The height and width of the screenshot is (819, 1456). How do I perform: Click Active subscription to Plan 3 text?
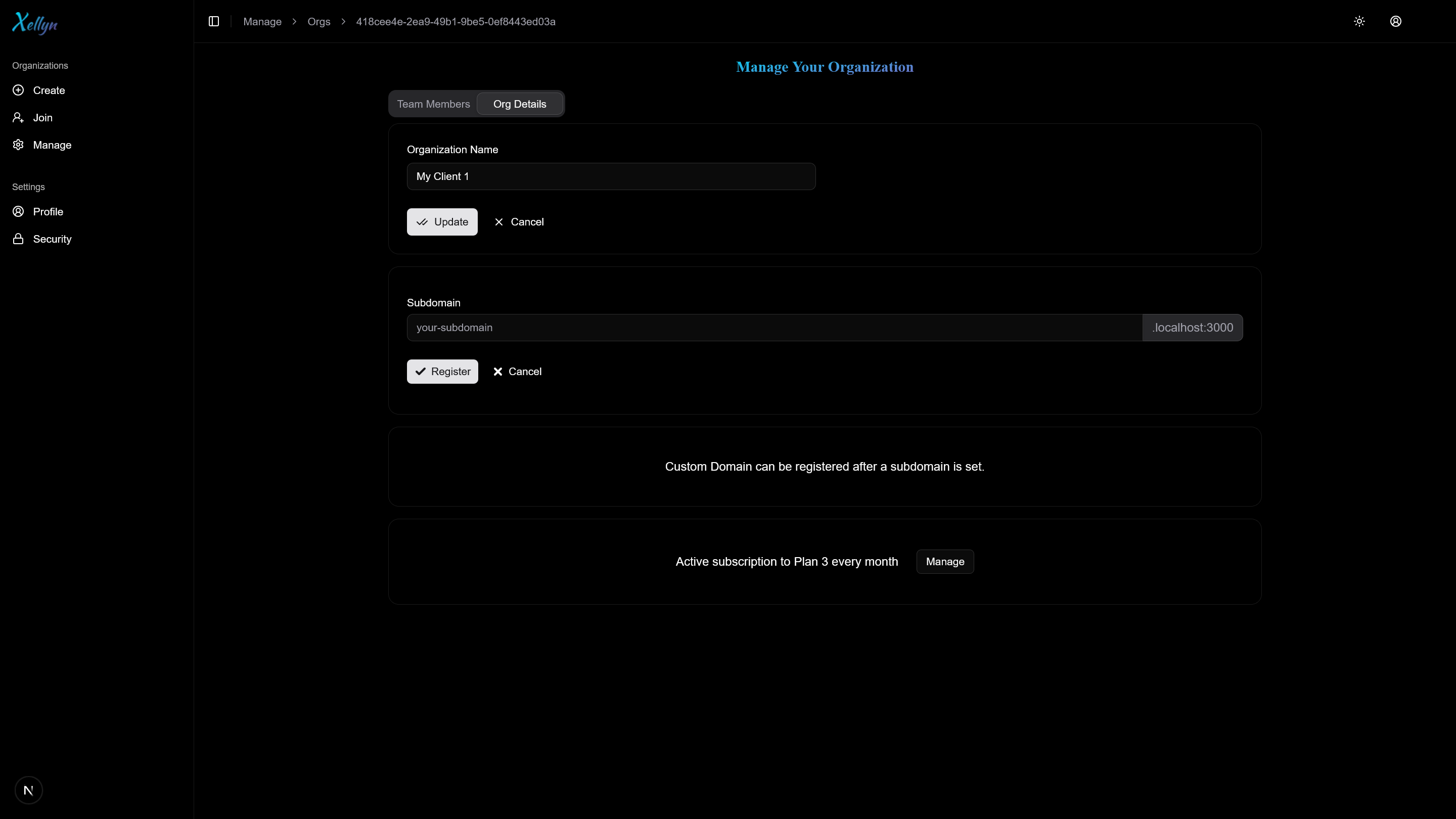pos(787,561)
